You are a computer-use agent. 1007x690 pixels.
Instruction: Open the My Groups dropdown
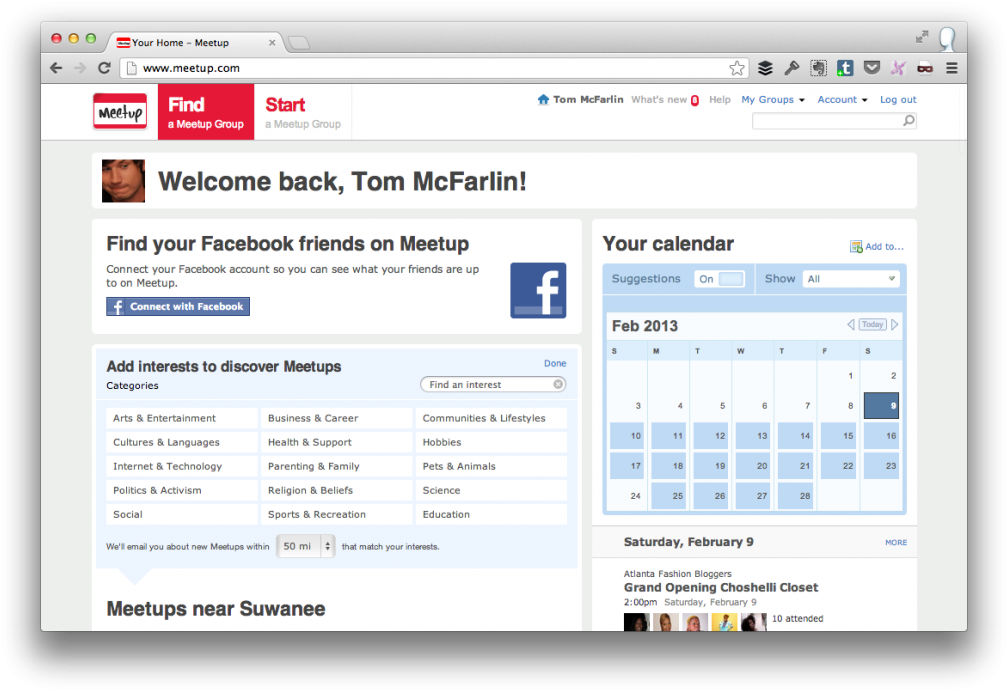pyautogui.click(x=773, y=100)
